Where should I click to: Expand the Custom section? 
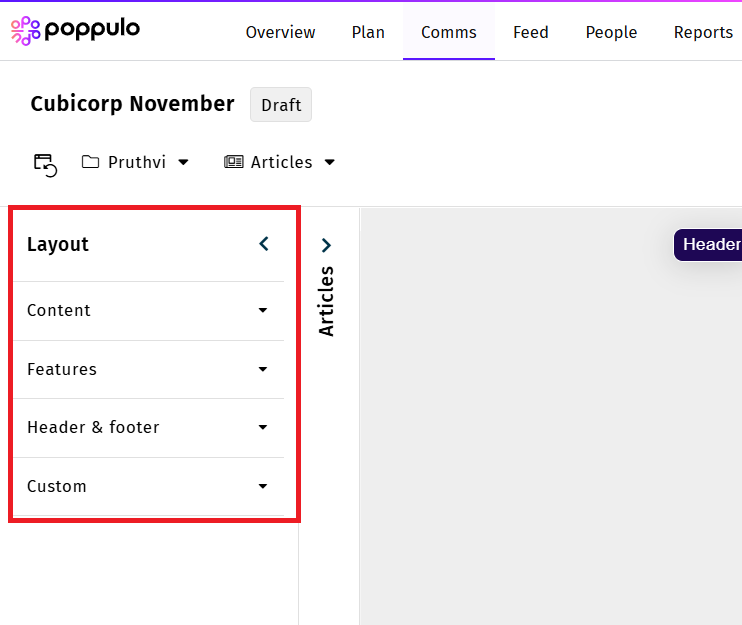tap(263, 487)
